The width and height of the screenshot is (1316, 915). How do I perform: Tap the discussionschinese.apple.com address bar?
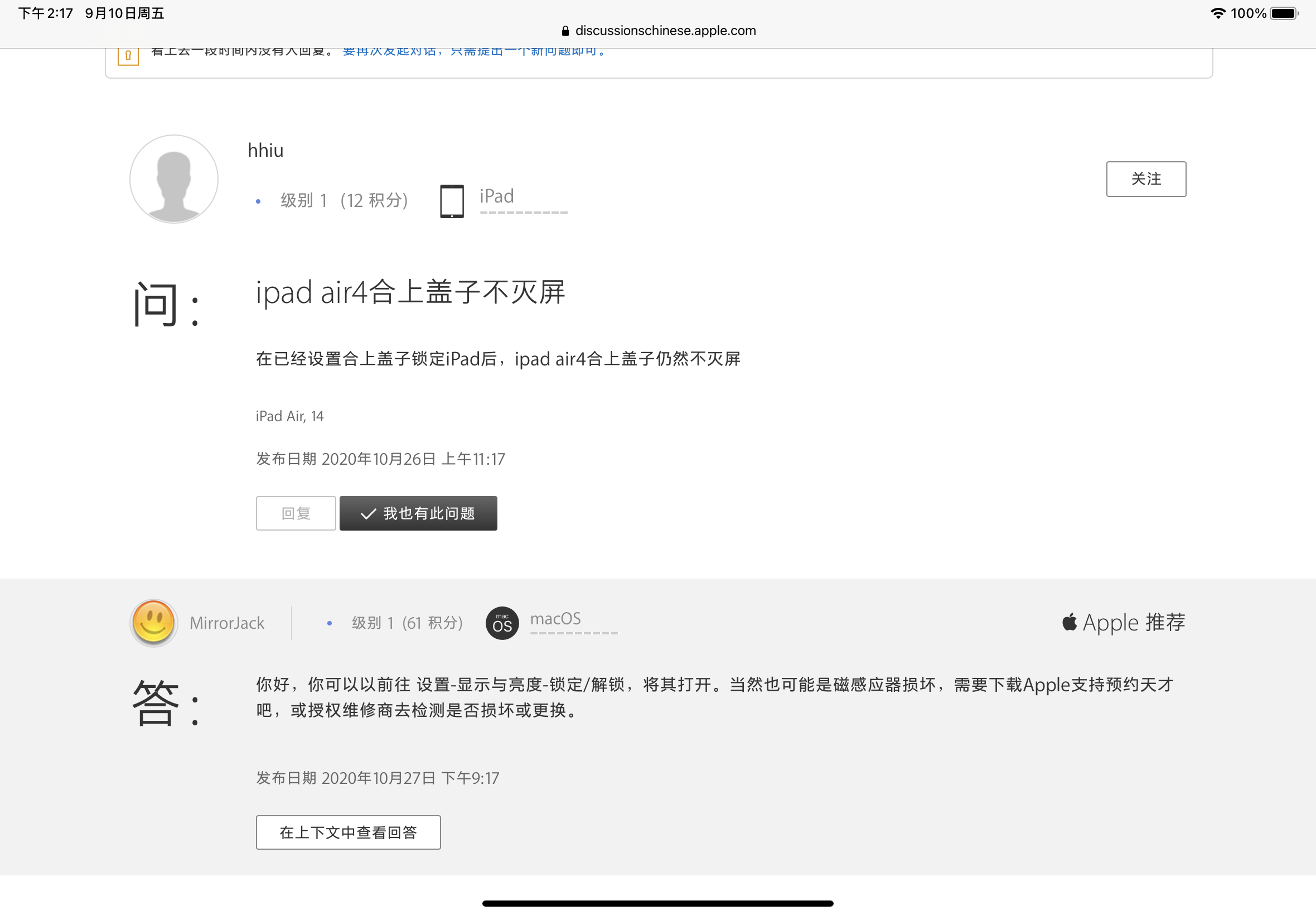(x=665, y=31)
